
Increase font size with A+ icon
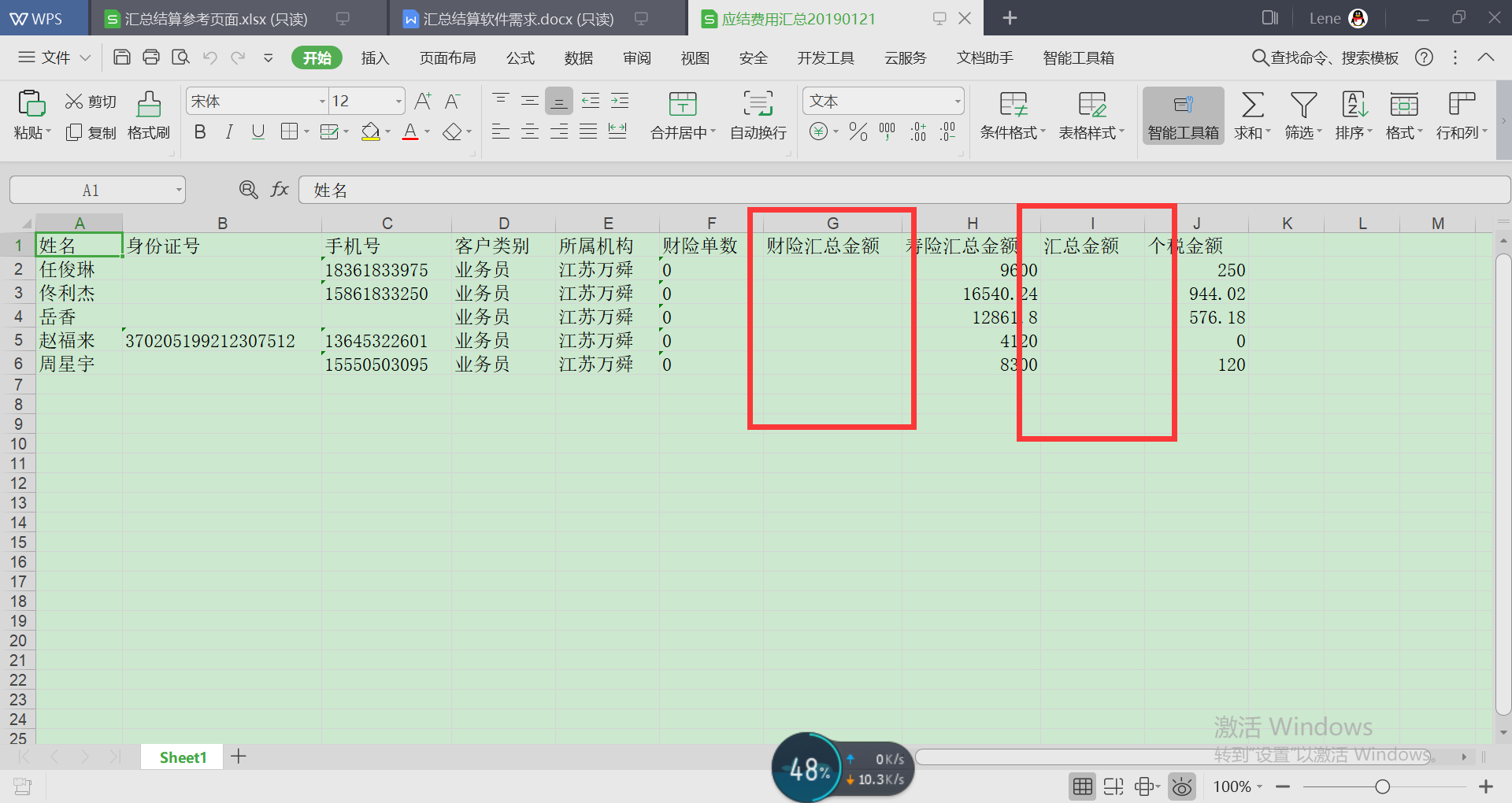423,101
